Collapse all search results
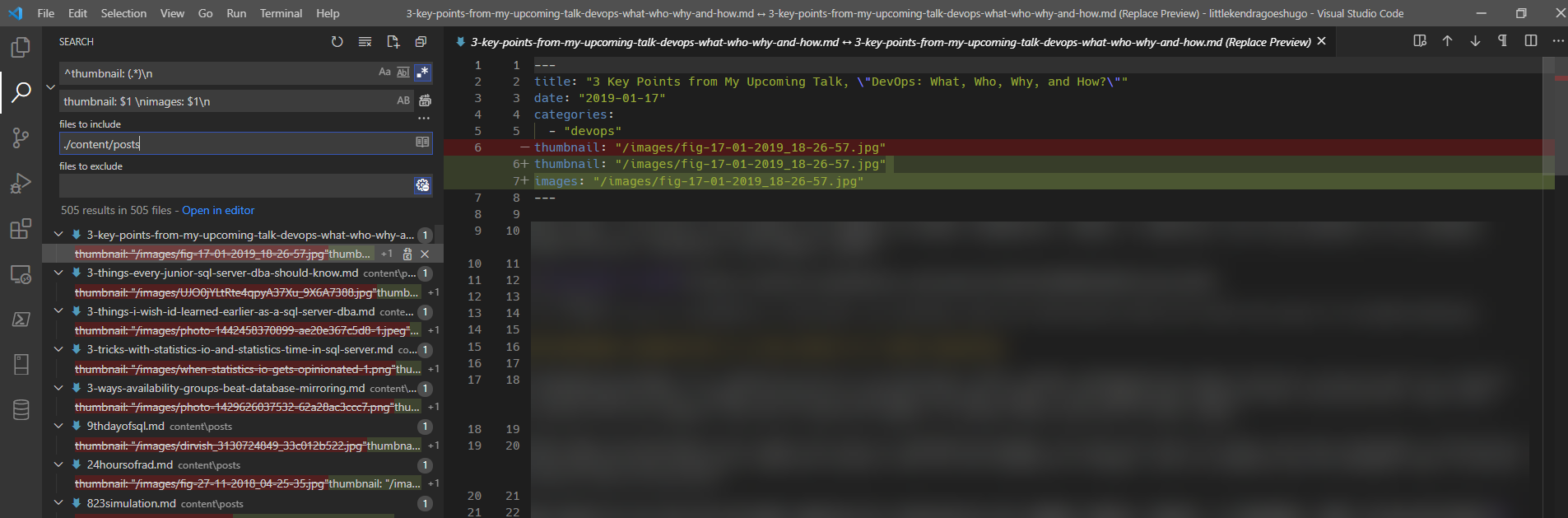This screenshot has height=518, width=1568. (421, 42)
